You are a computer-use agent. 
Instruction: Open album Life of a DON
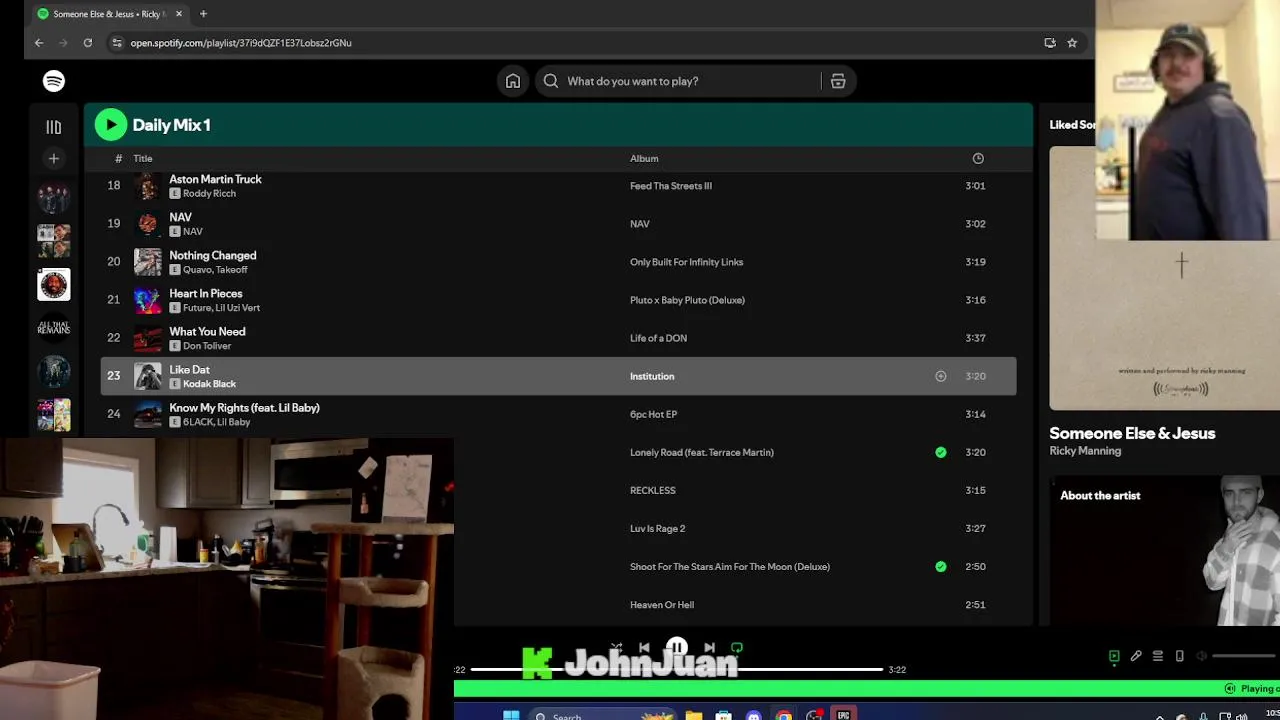point(658,338)
